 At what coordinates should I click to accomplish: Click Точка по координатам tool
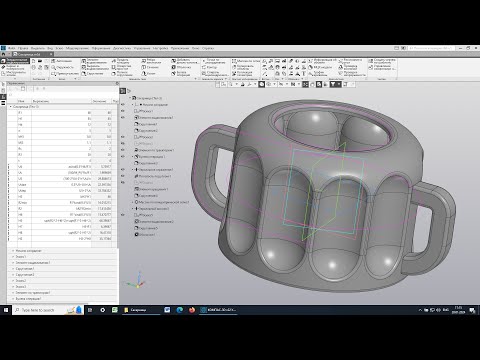213,61
